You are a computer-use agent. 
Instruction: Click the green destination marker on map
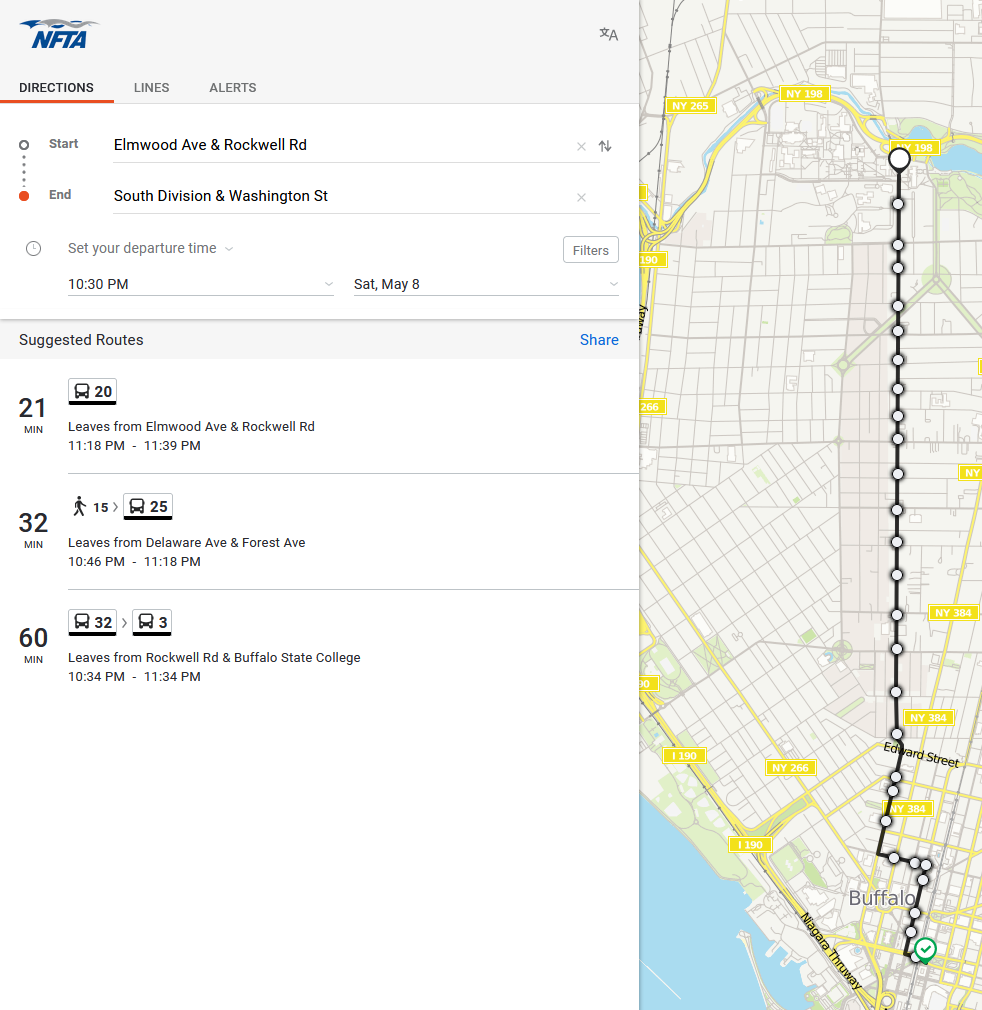[925, 948]
